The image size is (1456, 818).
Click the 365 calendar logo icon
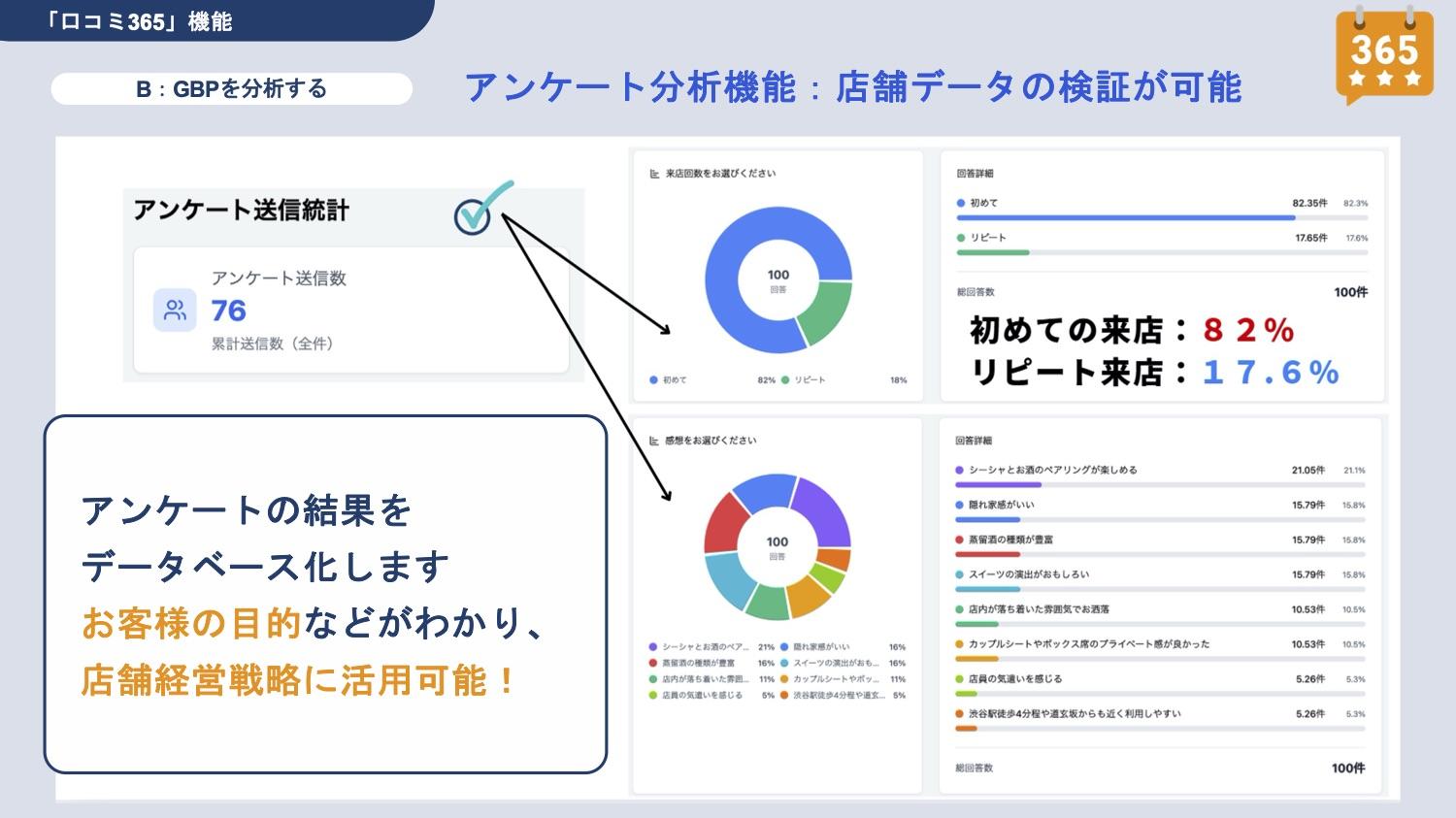click(1383, 54)
